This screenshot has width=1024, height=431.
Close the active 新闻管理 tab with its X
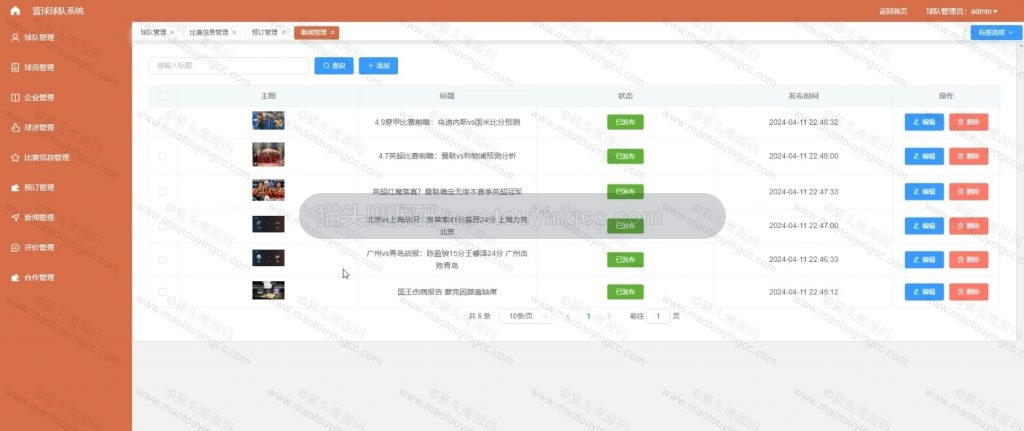click(332, 33)
